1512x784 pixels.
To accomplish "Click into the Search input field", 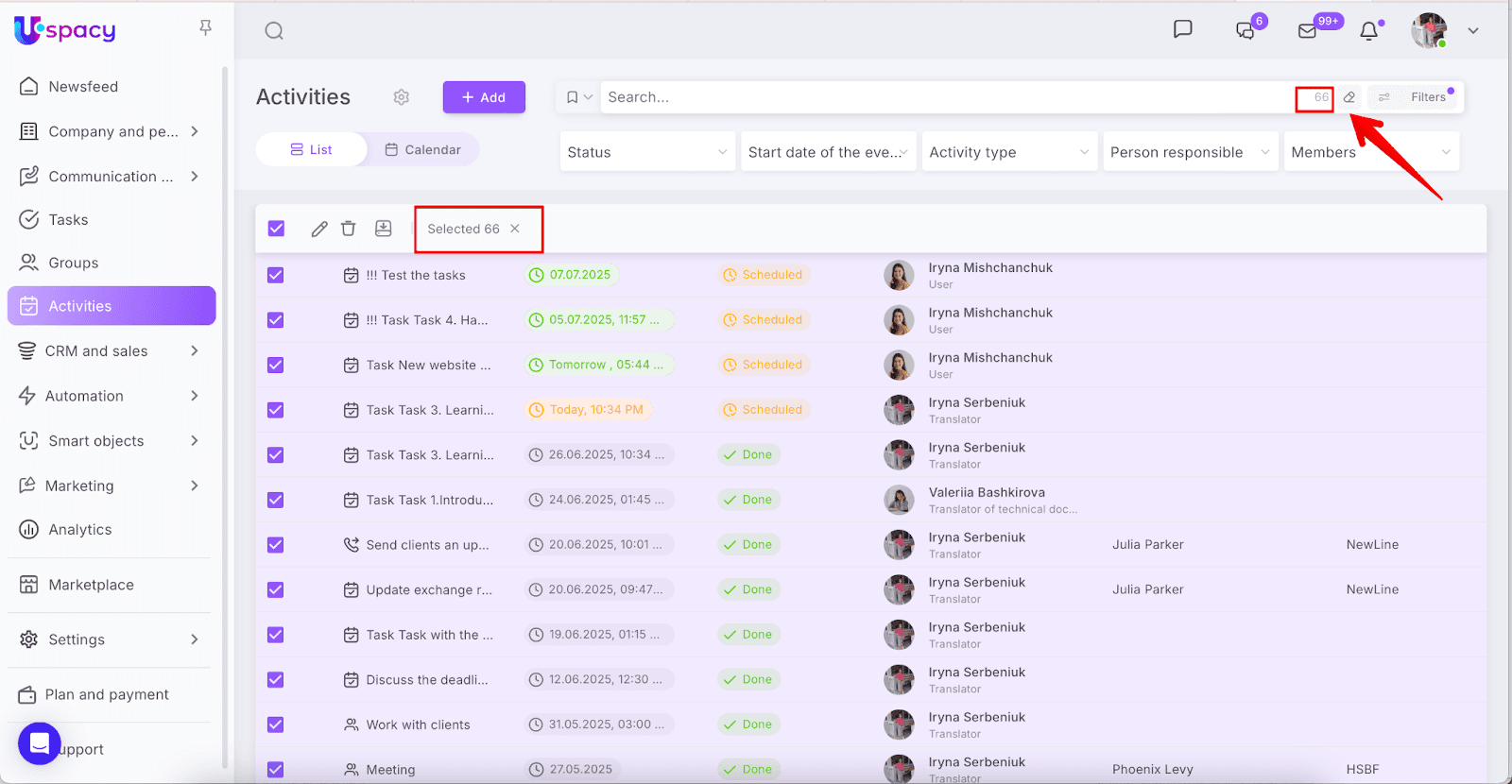I will coord(945,97).
